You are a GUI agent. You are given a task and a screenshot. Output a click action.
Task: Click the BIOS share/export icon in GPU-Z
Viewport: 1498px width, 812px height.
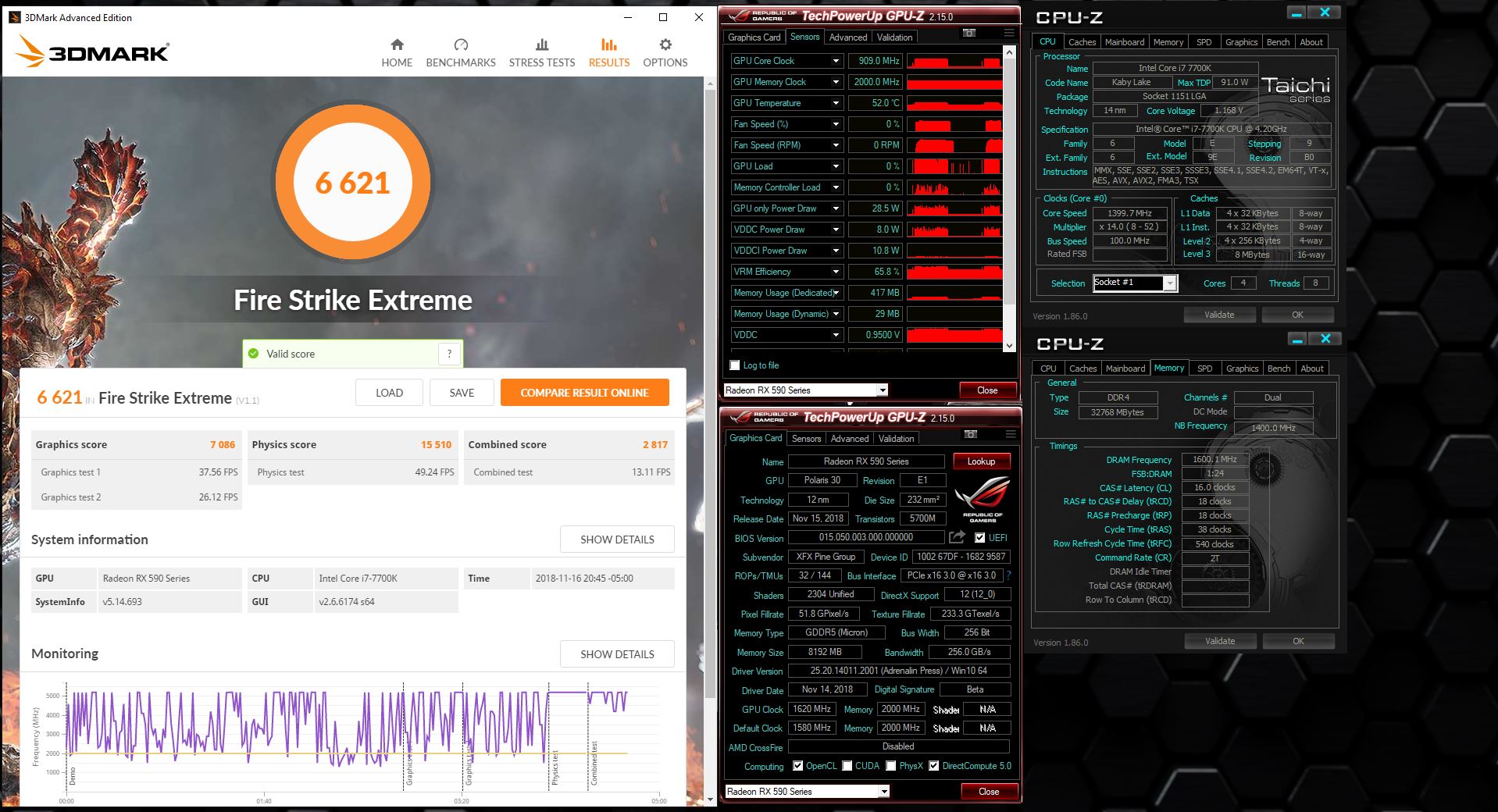(957, 537)
